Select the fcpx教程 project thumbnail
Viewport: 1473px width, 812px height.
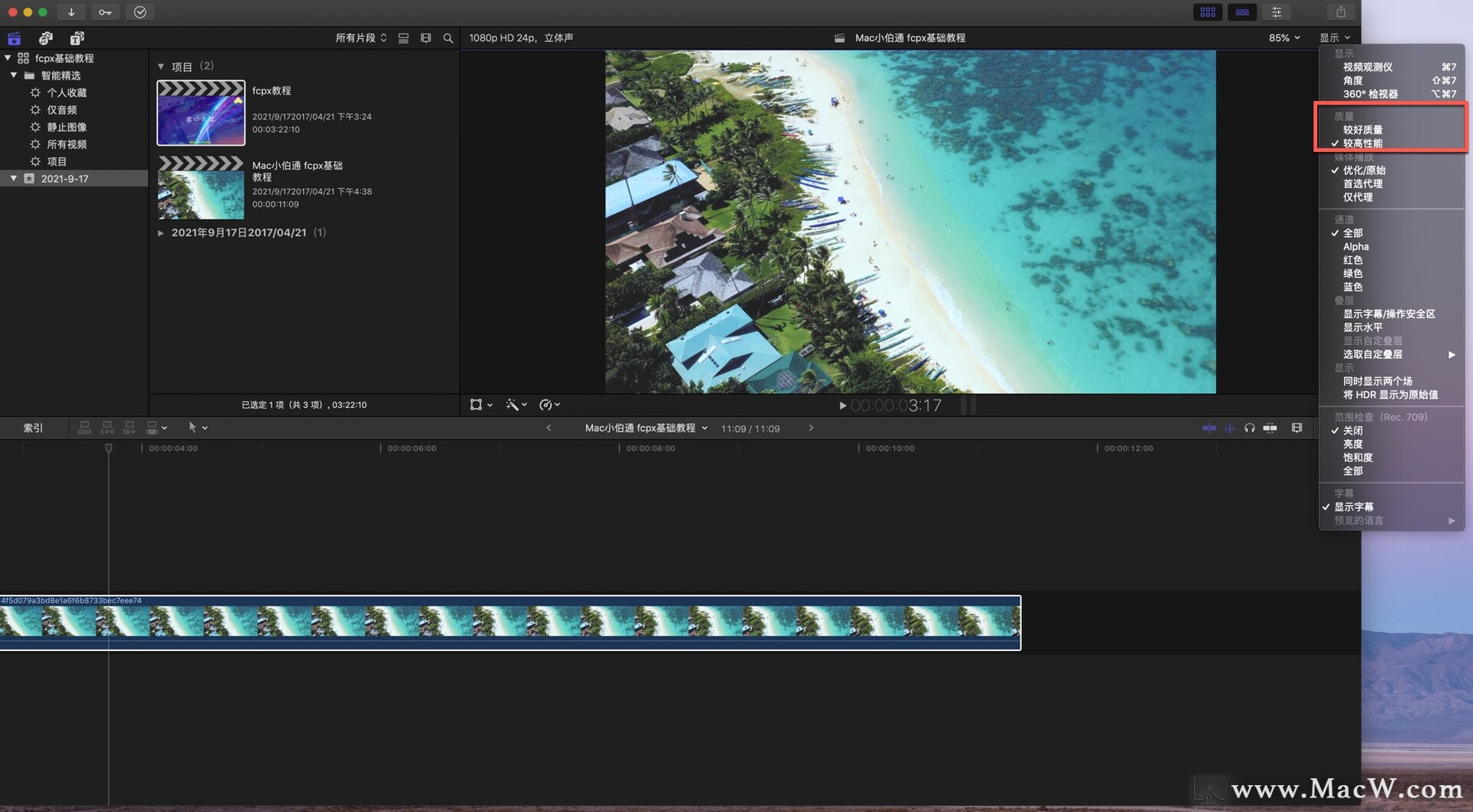201,113
